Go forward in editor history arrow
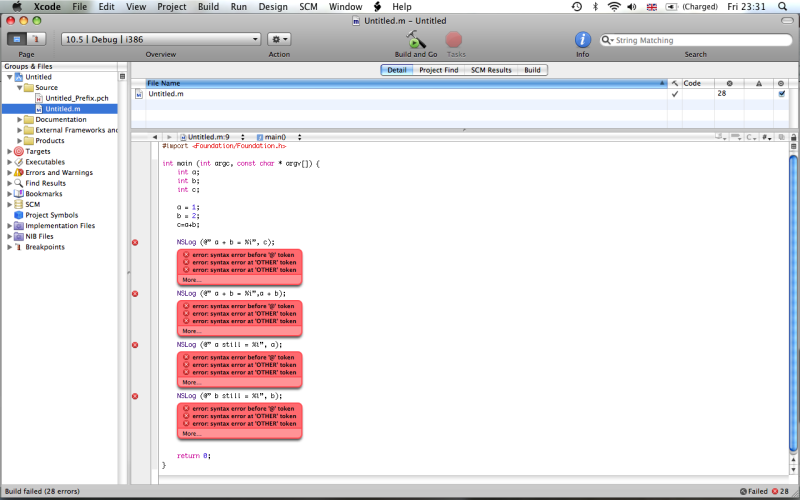Image resolution: width=800 pixels, height=500 pixels. (x=169, y=137)
